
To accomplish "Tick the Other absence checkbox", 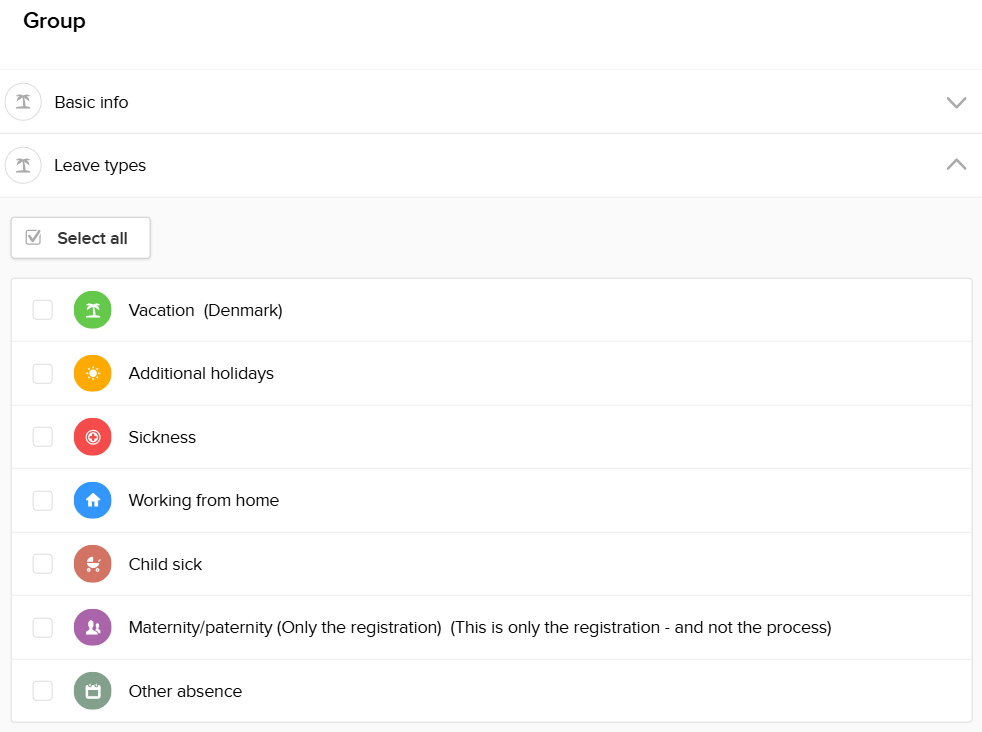I will 43,691.
